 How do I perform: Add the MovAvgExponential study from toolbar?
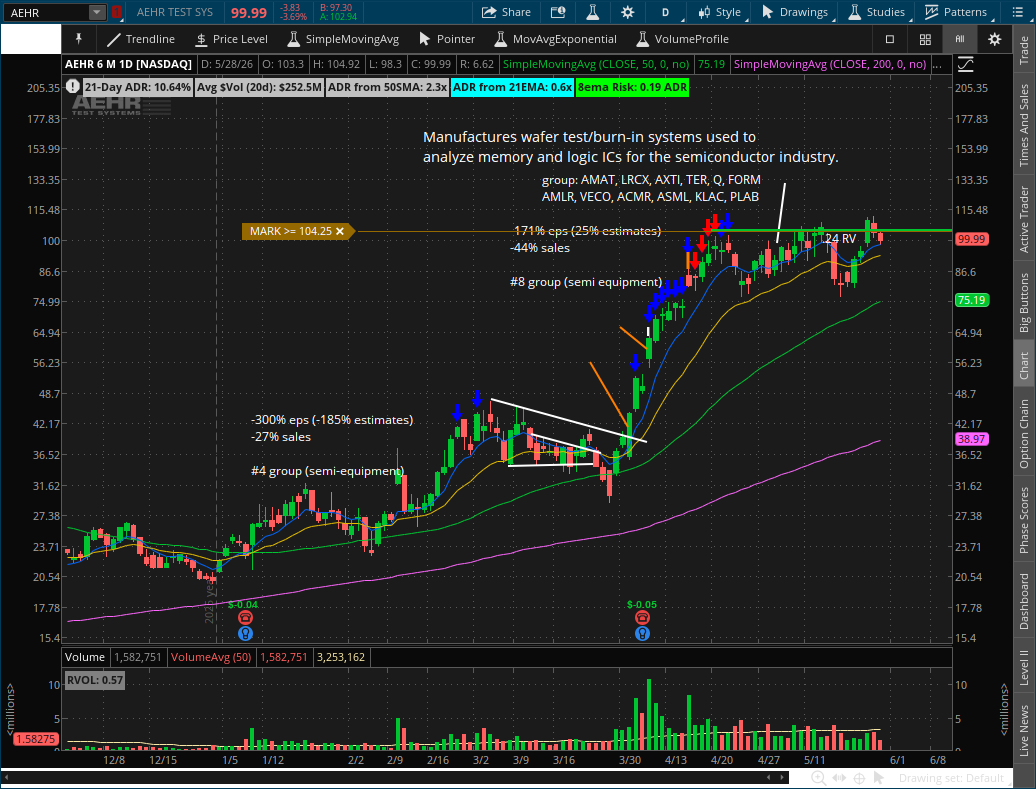[556, 39]
